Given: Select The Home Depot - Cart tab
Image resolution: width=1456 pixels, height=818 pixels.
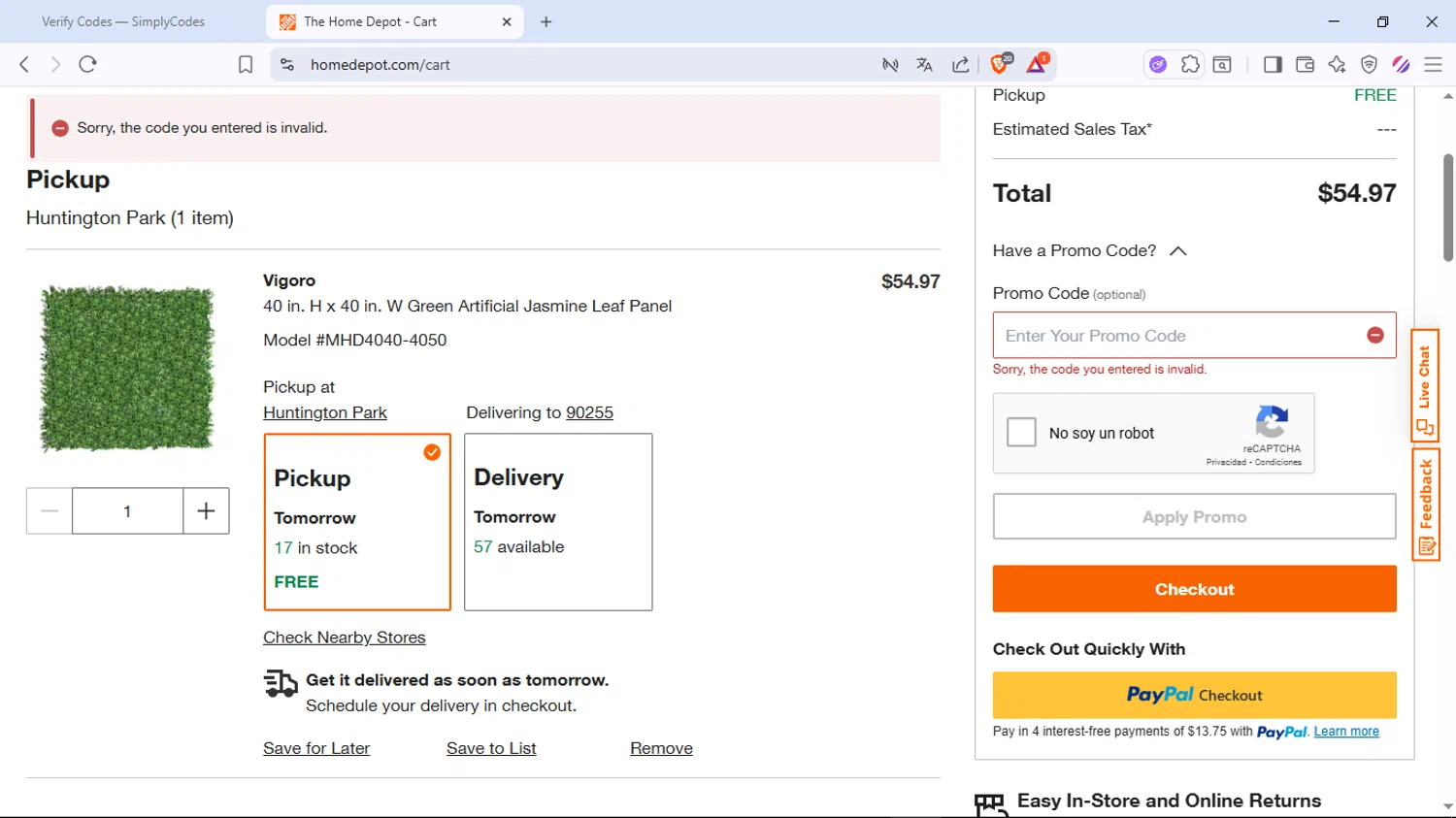Looking at the screenshot, I should [393, 21].
